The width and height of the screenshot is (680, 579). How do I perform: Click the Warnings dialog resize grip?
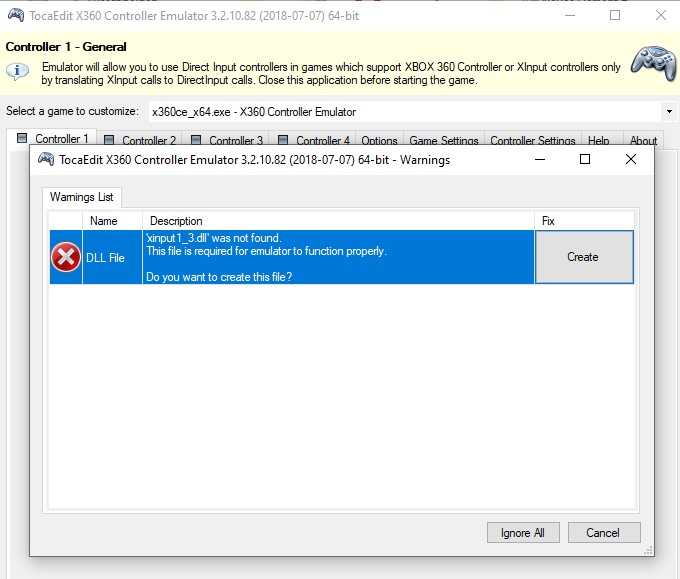648,550
